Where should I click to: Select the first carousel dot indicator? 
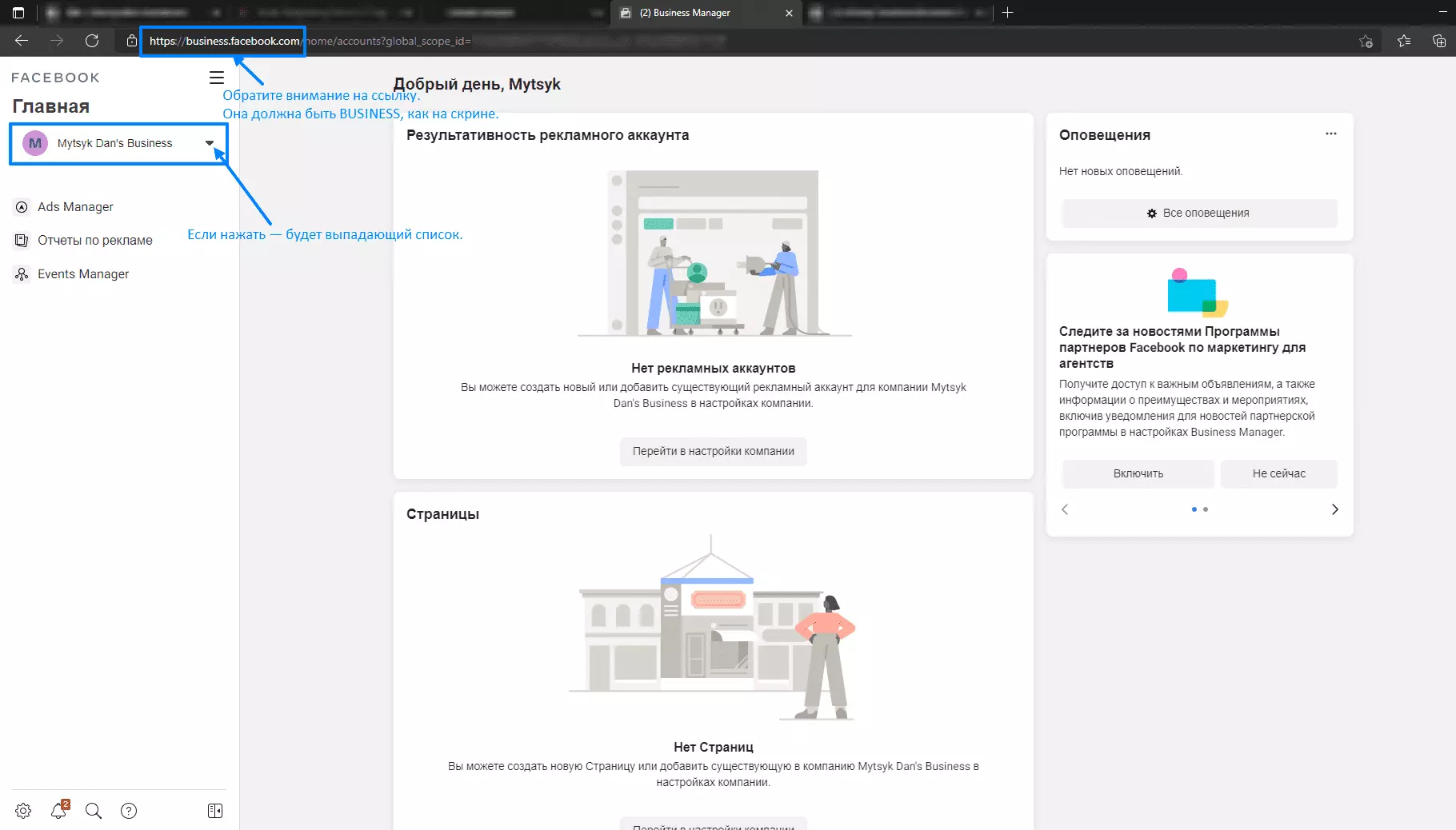[x=1194, y=509]
